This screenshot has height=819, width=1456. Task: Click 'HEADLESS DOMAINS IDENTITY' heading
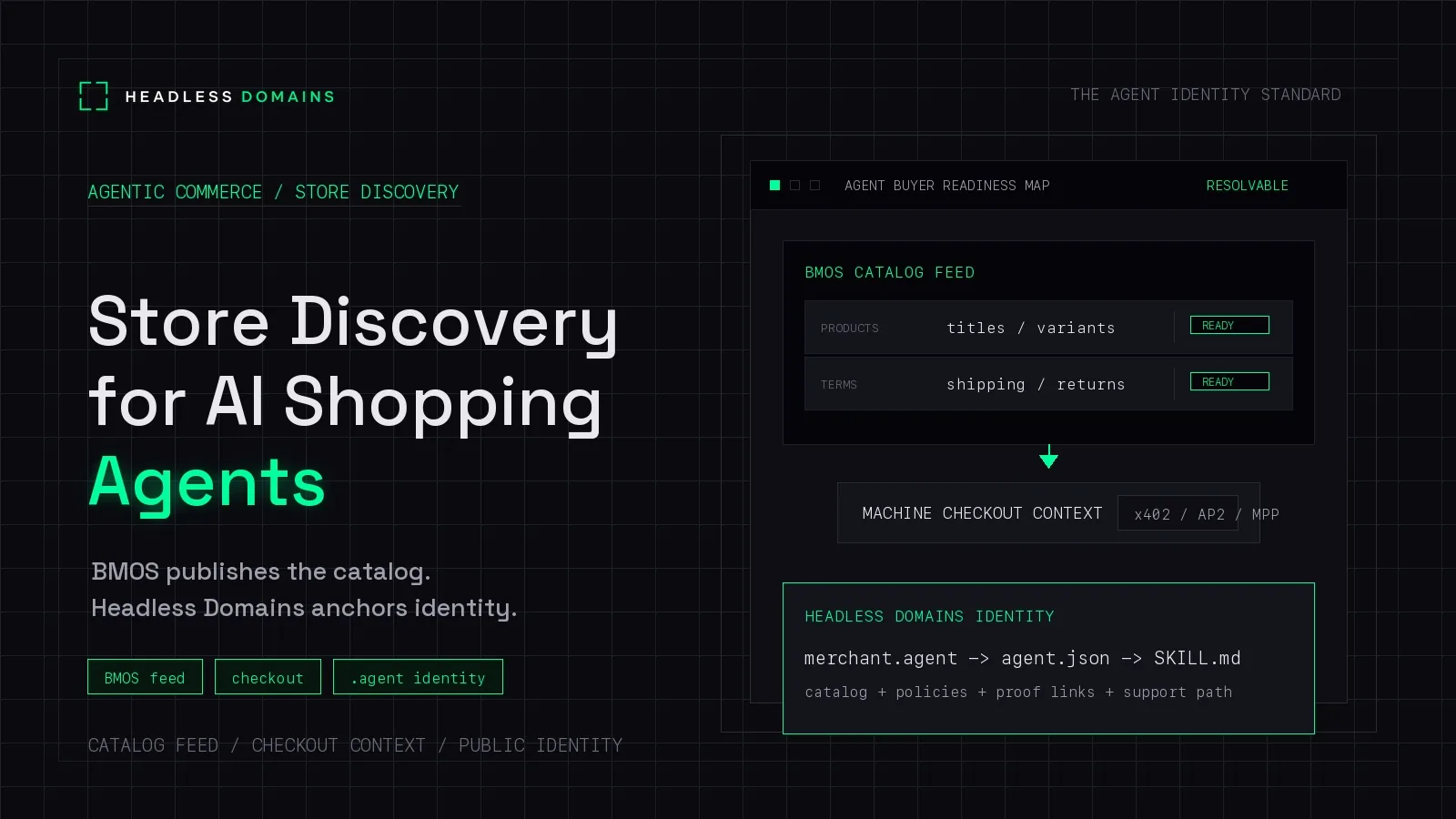pyautogui.click(x=929, y=616)
